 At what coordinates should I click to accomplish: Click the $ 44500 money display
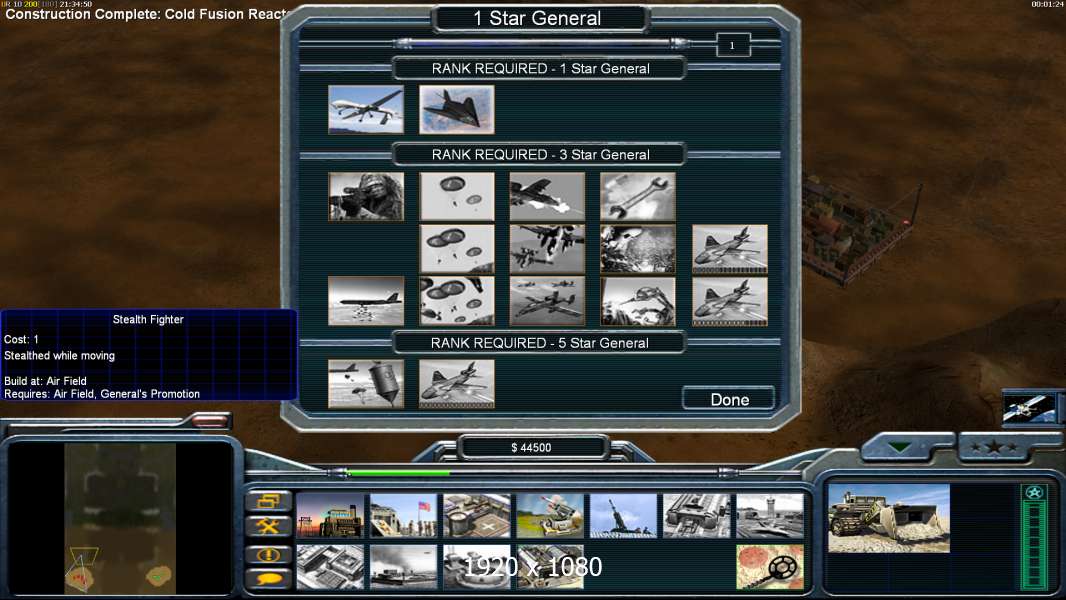click(532, 448)
